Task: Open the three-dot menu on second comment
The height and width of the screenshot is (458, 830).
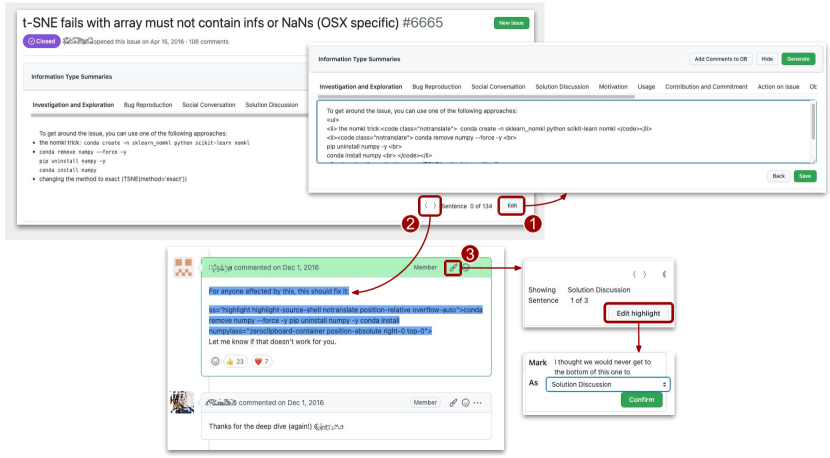Action: click(477, 402)
